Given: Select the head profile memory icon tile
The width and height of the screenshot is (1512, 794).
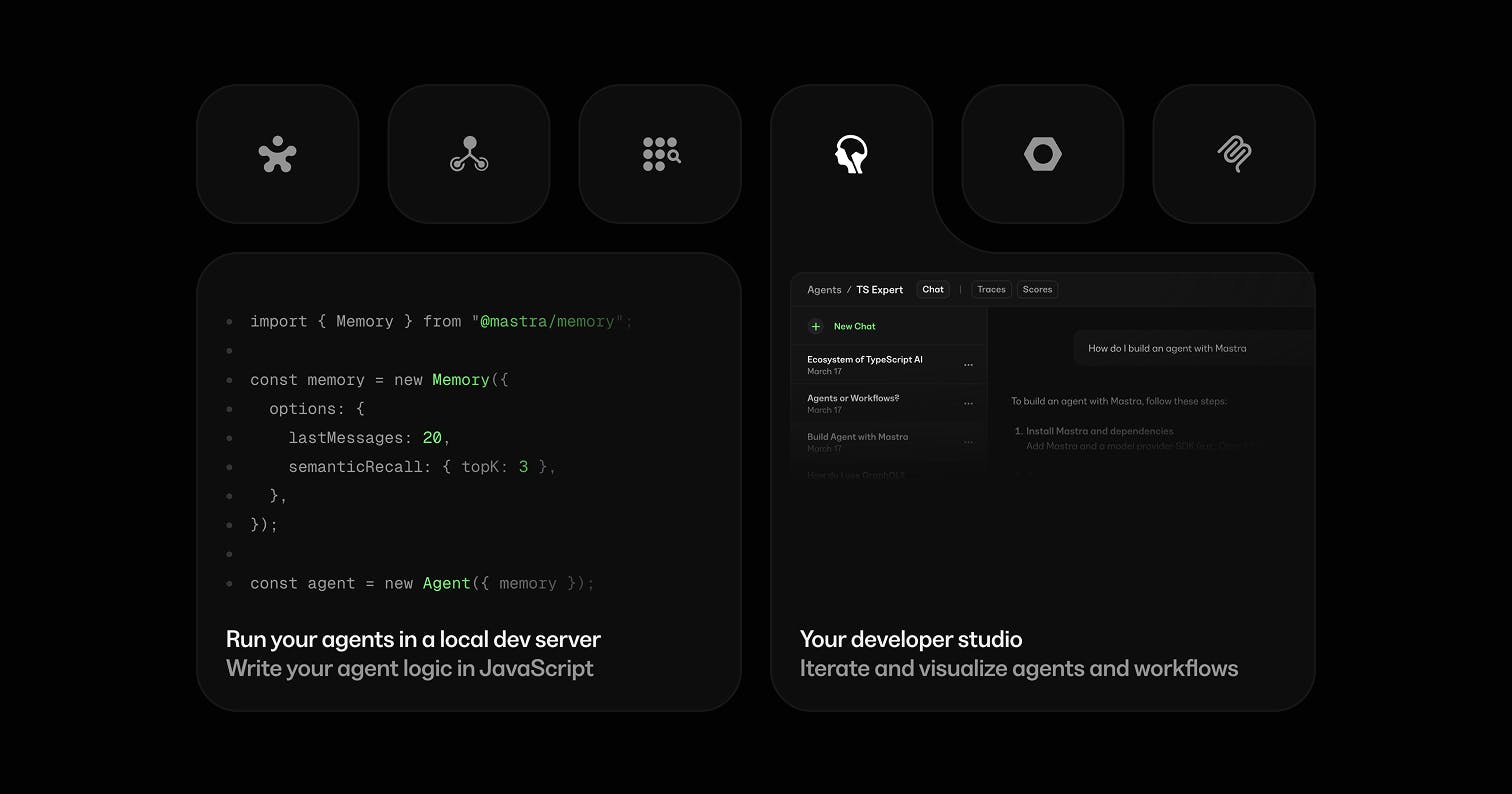Looking at the screenshot, I should [x=851, y=154].
